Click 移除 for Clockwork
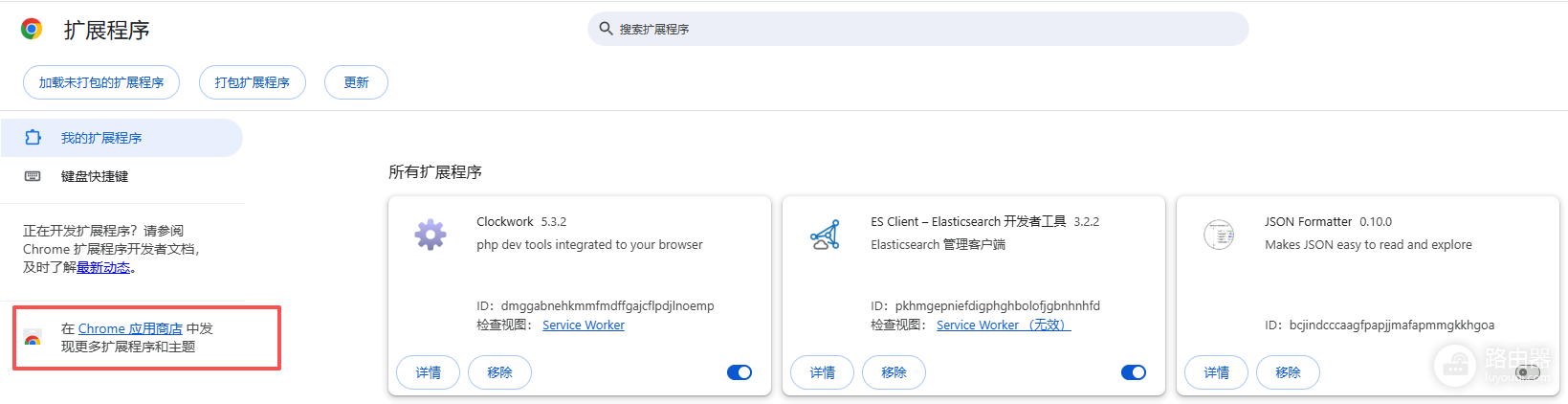 499,372
